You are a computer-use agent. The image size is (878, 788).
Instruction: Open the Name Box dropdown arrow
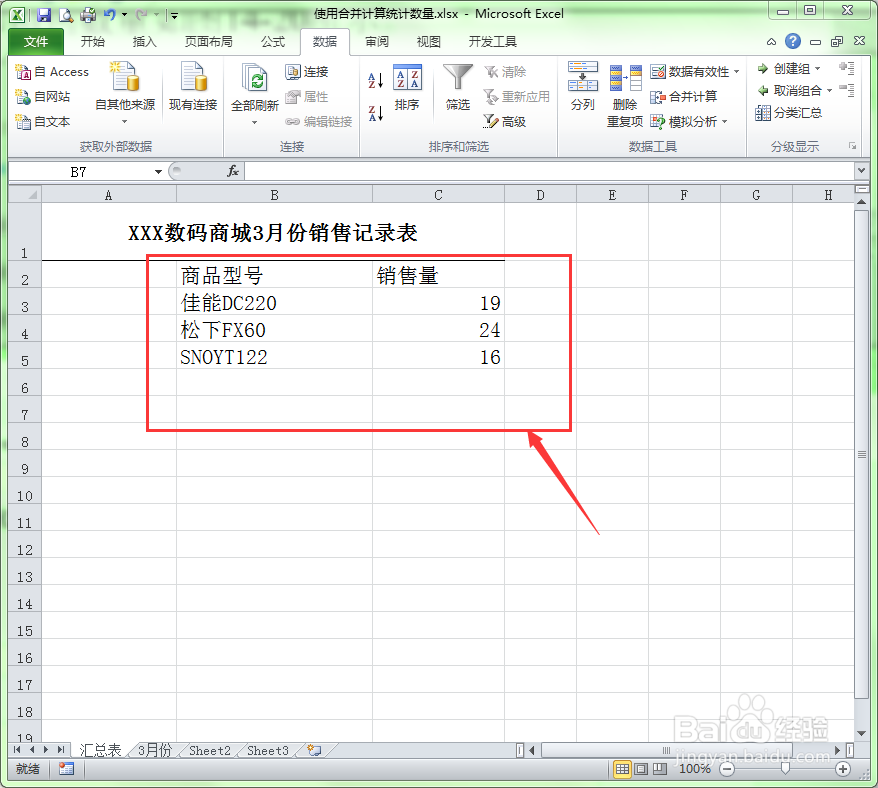coord(158,171)
